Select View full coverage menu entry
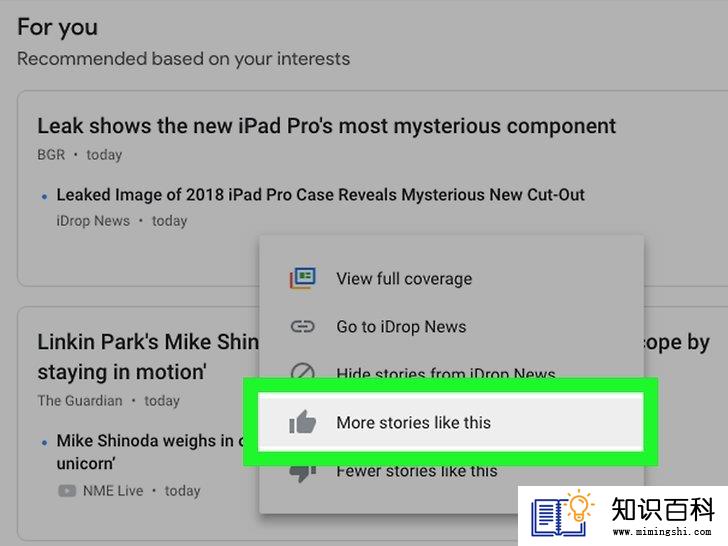The height and width of the screenshot is (546, 728). pyautogui.click(x=451, y=279)
